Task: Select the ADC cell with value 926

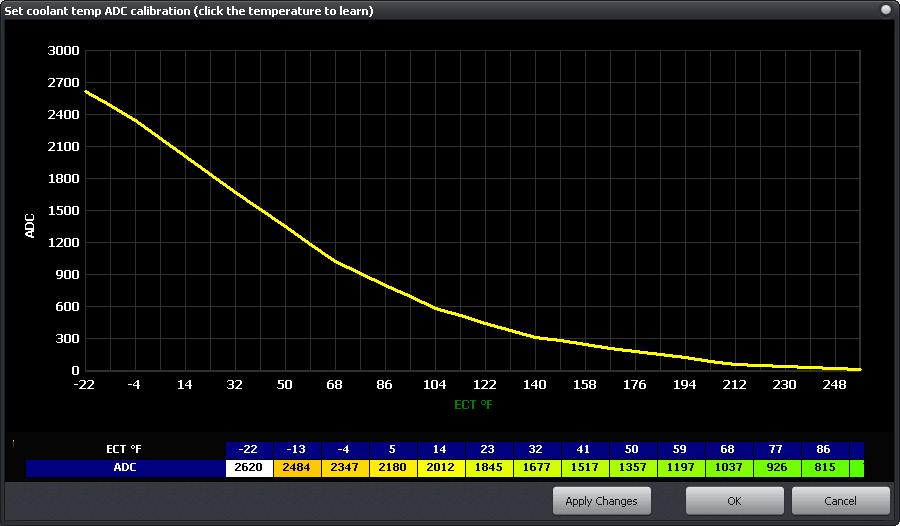Action: 777,467
